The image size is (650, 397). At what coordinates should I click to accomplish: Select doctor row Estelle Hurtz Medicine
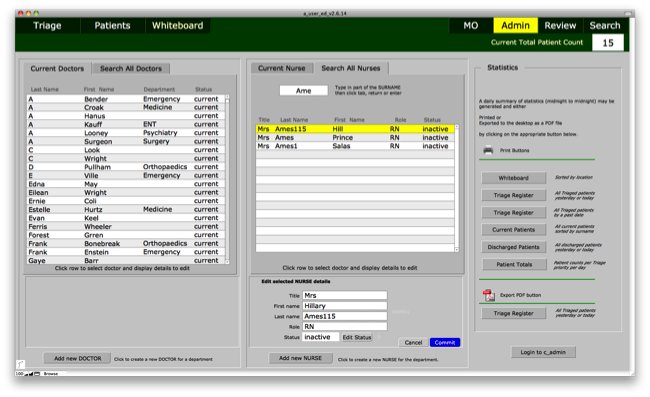[x=126, y=210]
